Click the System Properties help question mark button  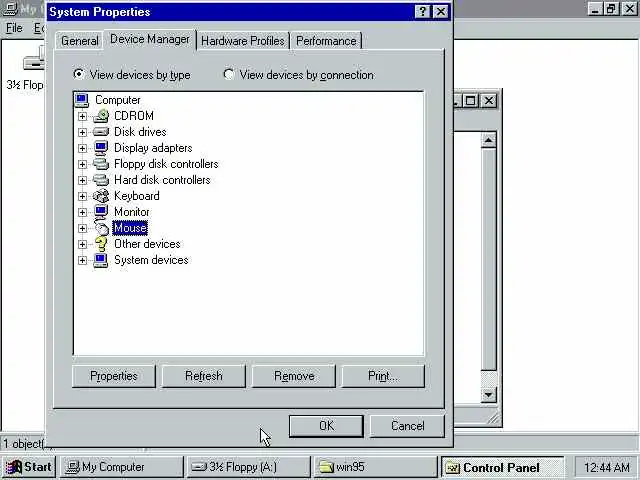coord(422,11)
